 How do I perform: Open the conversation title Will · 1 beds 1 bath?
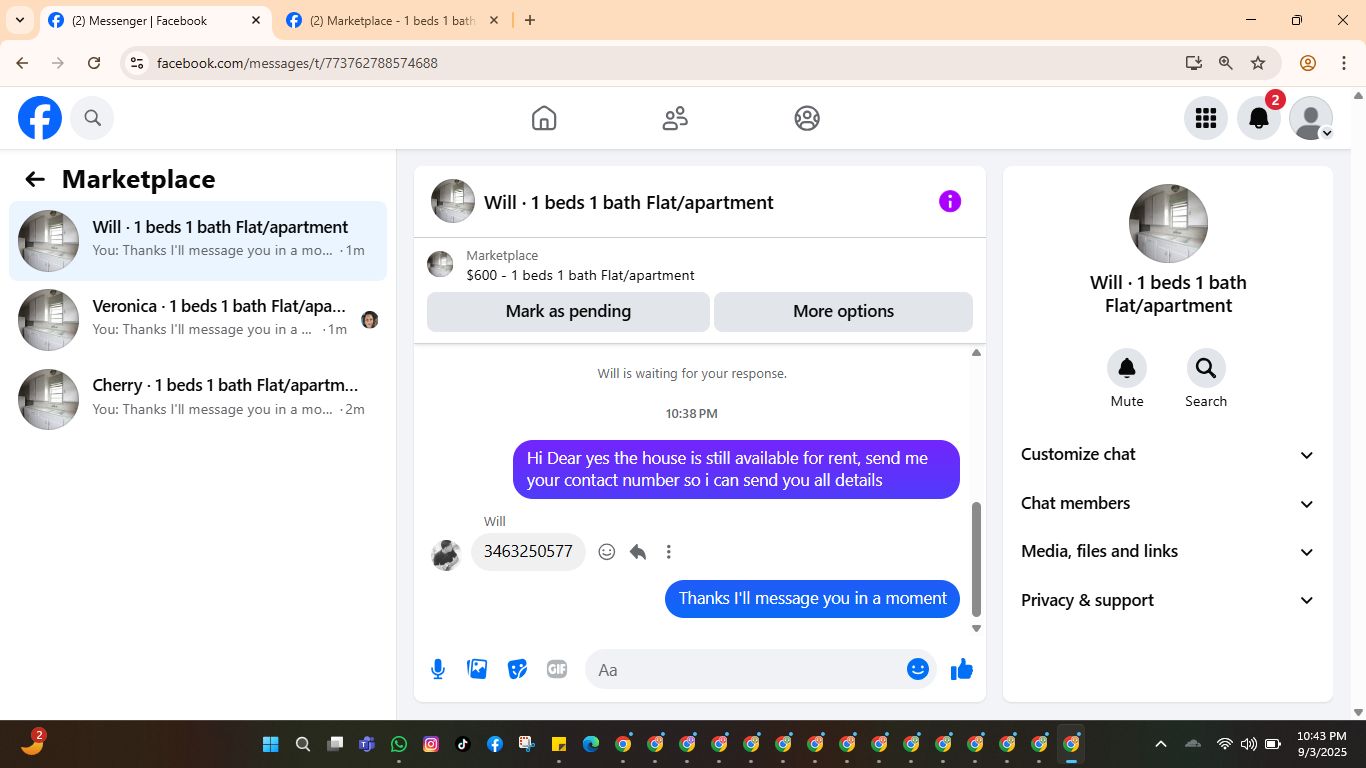tap(629, 202)
